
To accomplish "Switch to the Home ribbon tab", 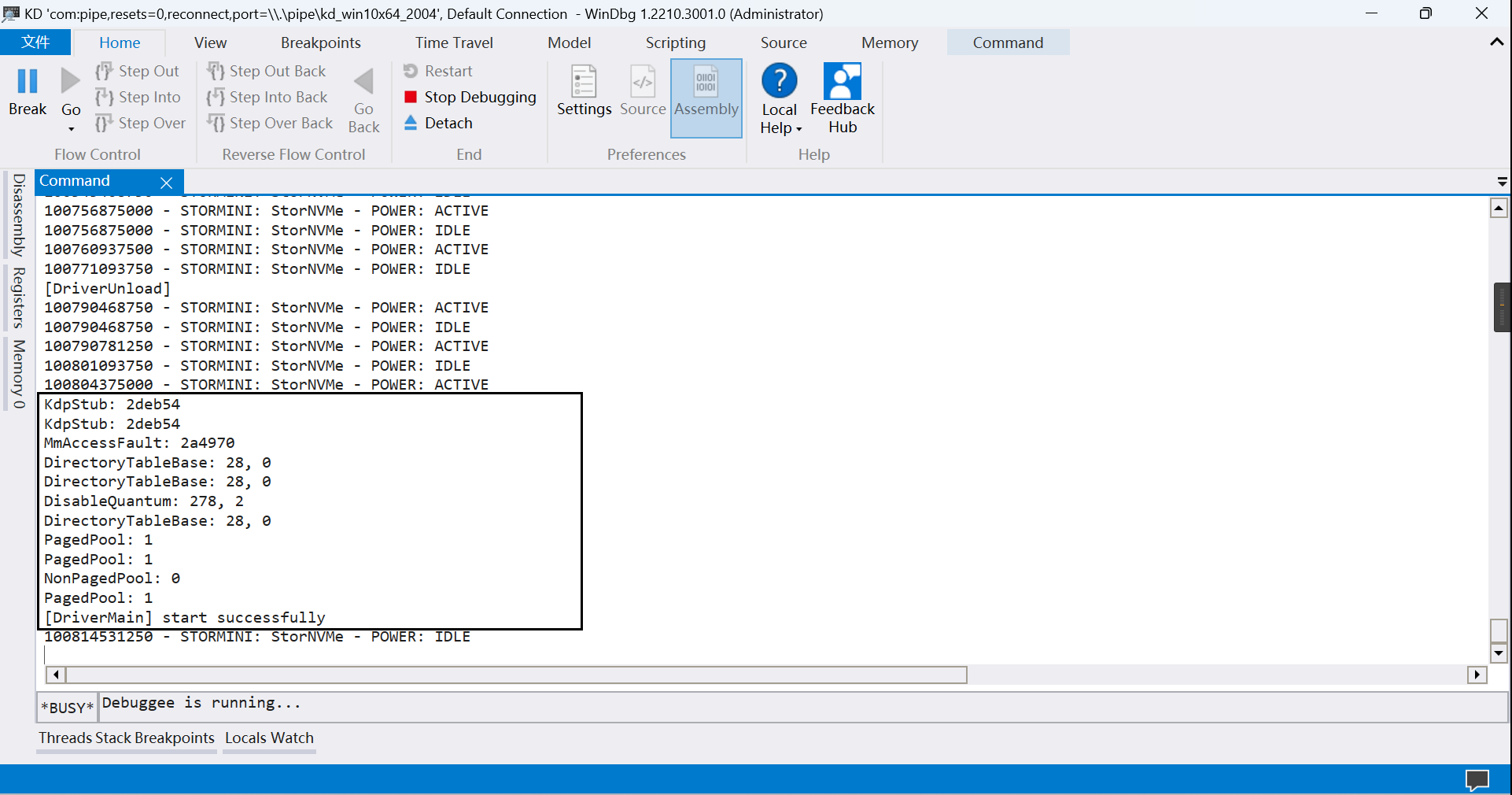I will point(120,43).
